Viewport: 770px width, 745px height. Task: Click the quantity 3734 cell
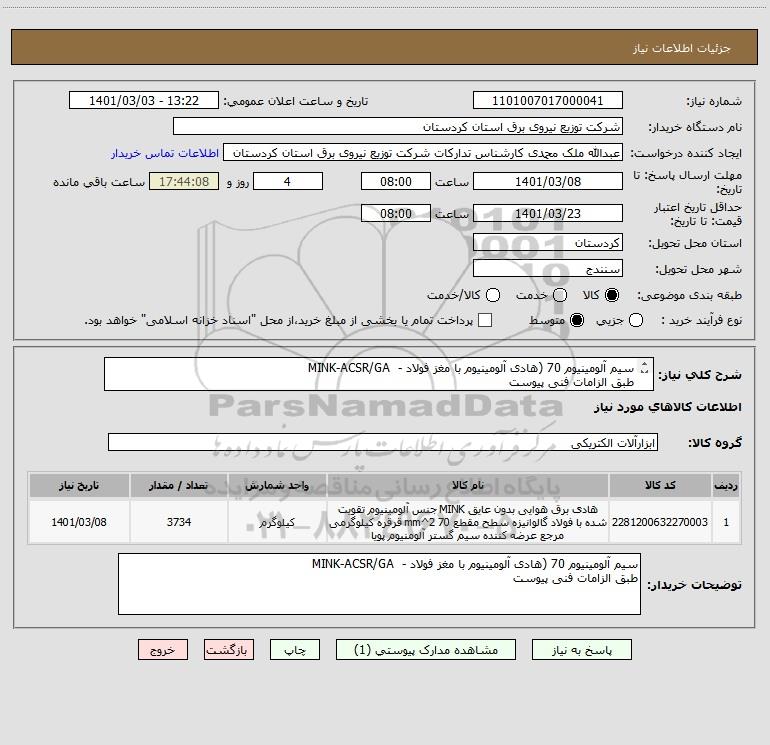click(x=179, y=522)
